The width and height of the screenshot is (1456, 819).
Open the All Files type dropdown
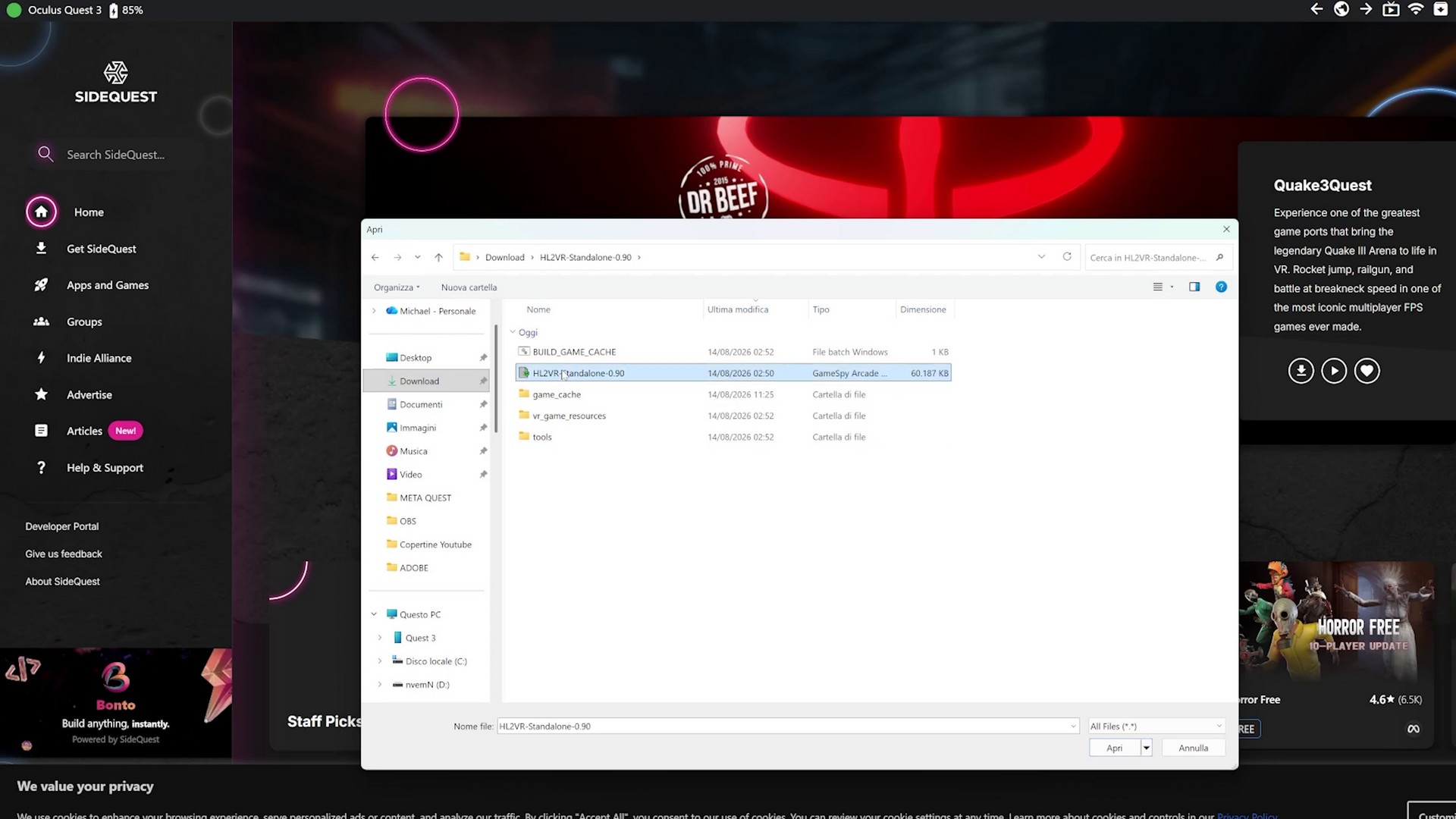(x=1156, y=726)
